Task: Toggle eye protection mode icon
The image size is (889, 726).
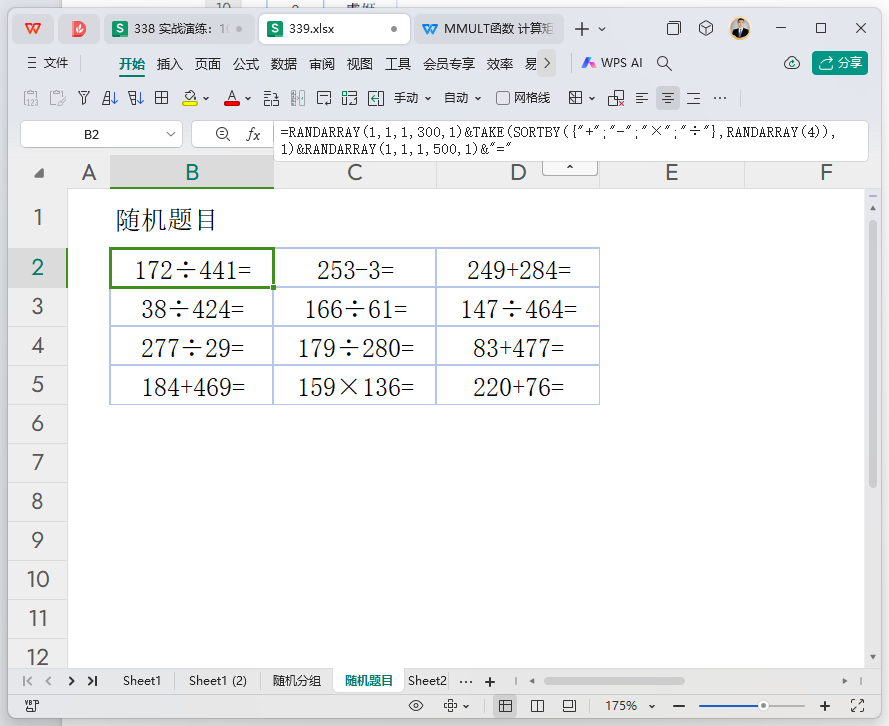Action: tap(416, 706)
